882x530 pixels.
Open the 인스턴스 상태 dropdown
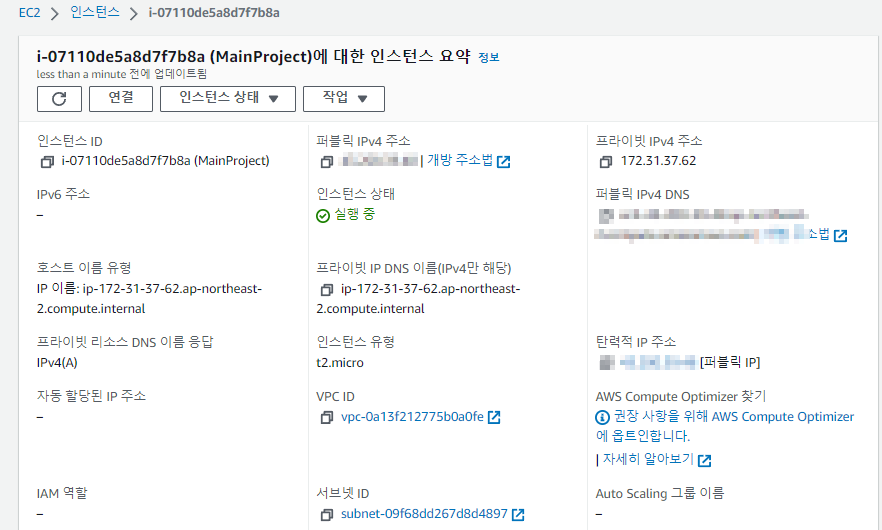click(228, 99)
